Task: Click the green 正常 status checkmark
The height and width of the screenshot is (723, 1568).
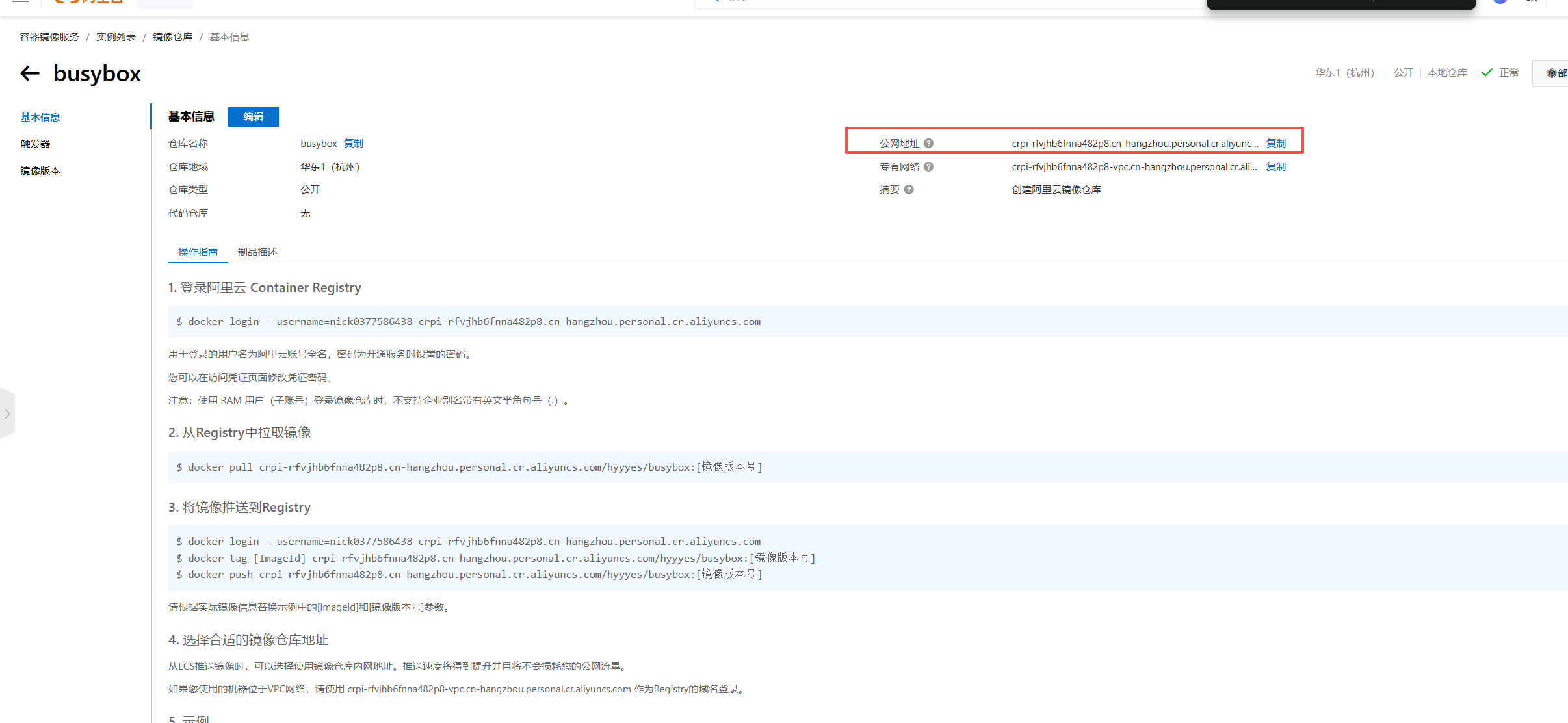Action: [1486, 73]
